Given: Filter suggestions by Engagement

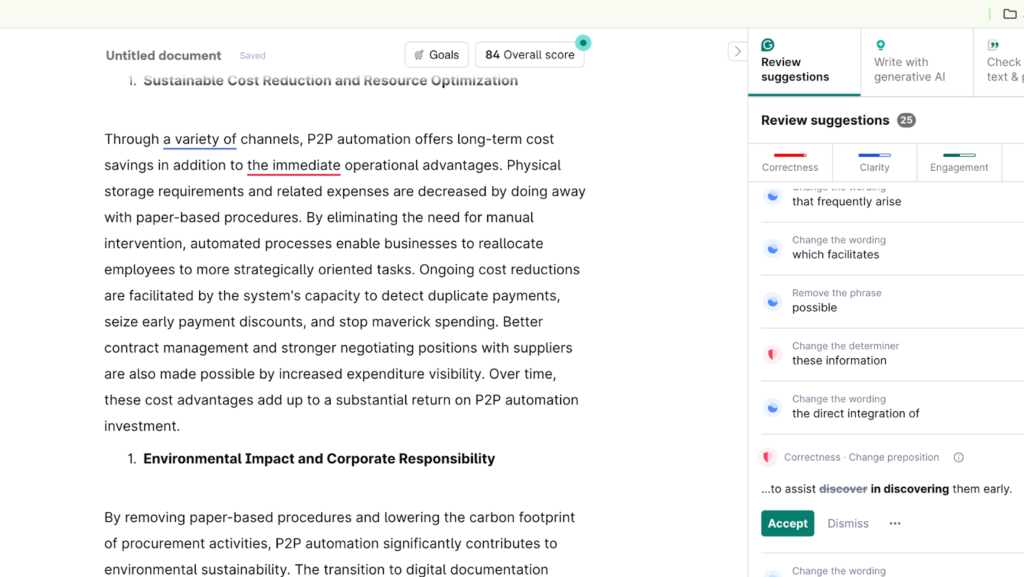Looking at the screenshot, I should (x=959, y=162).
